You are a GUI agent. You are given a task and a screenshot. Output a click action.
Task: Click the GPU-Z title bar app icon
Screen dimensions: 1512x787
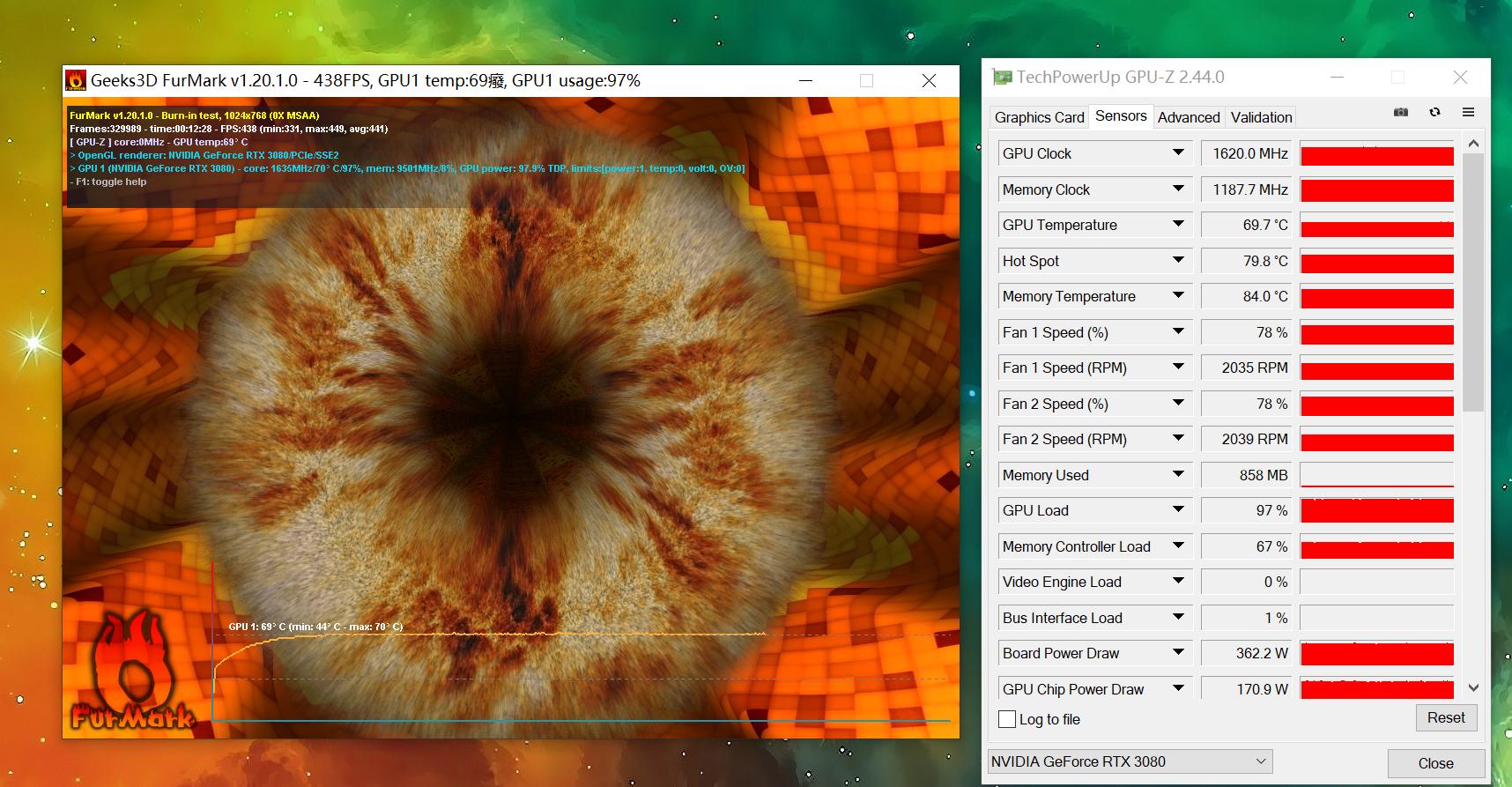pos(1002,78)
